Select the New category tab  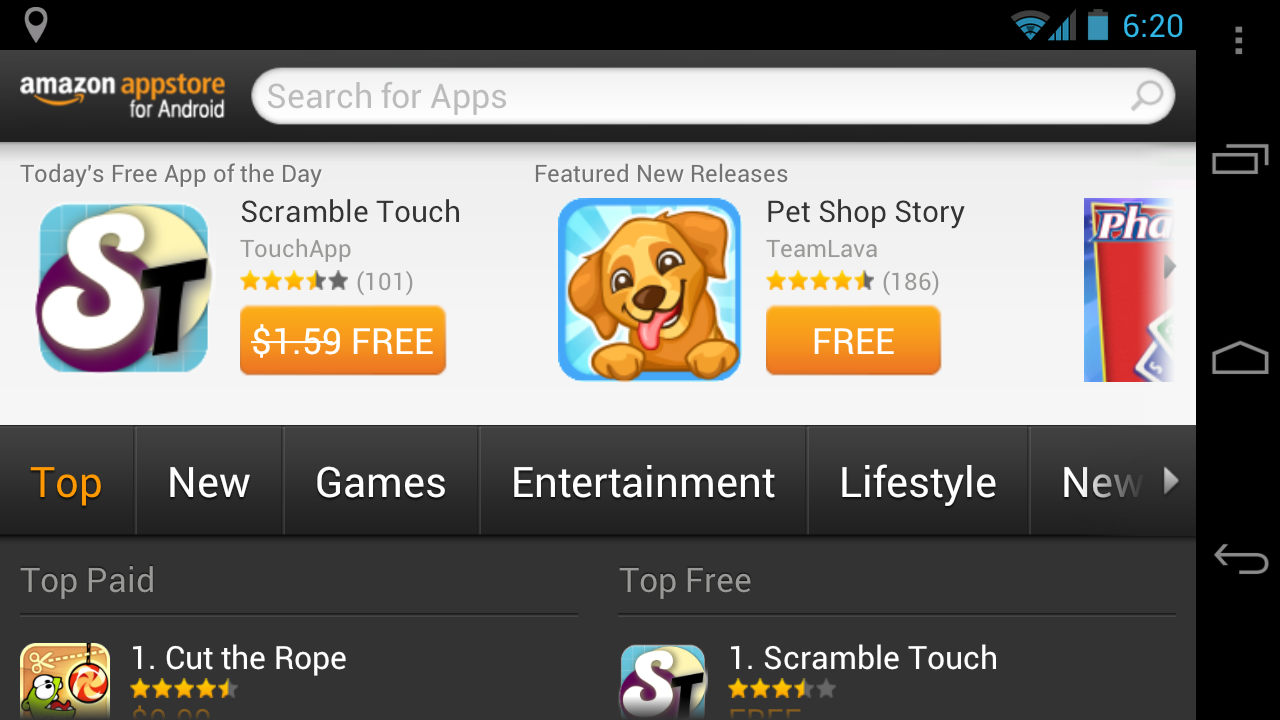[209, 483]
